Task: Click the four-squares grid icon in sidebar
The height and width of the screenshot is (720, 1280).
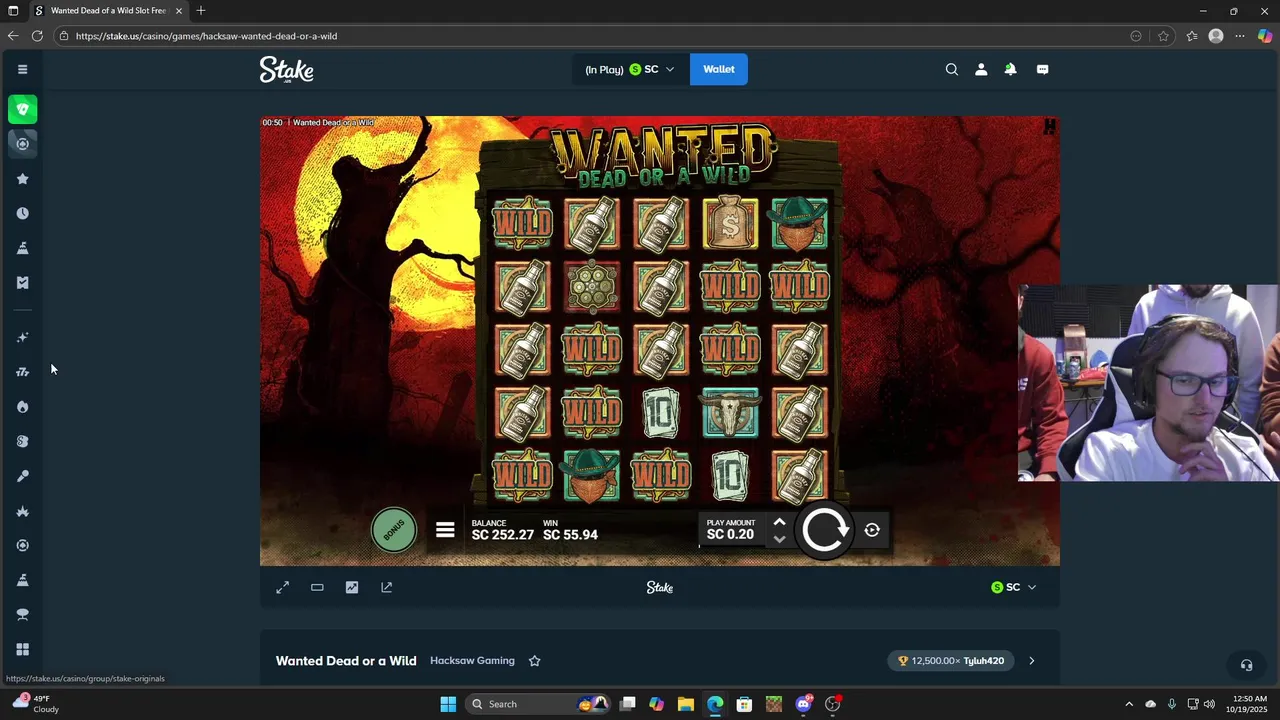Action: (22, 649)
